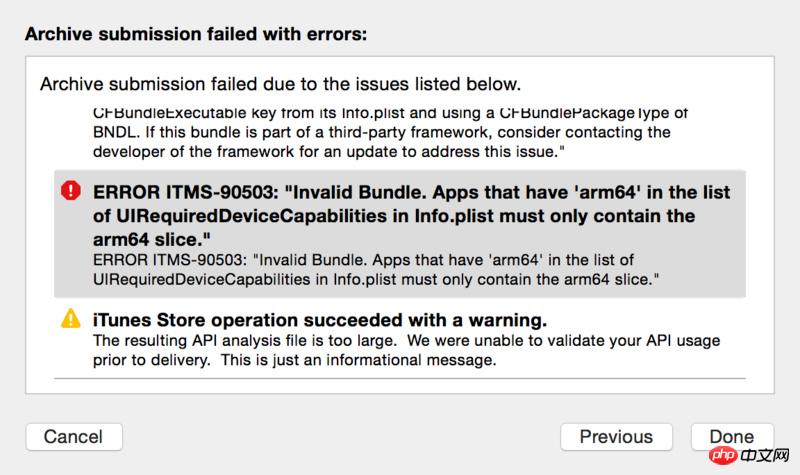Click the 'Archive submission failed with errors:' title

196,34
